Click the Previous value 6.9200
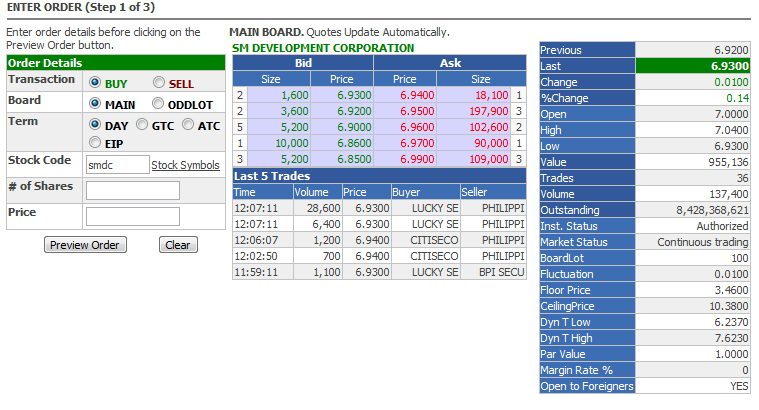 point(731,50)
